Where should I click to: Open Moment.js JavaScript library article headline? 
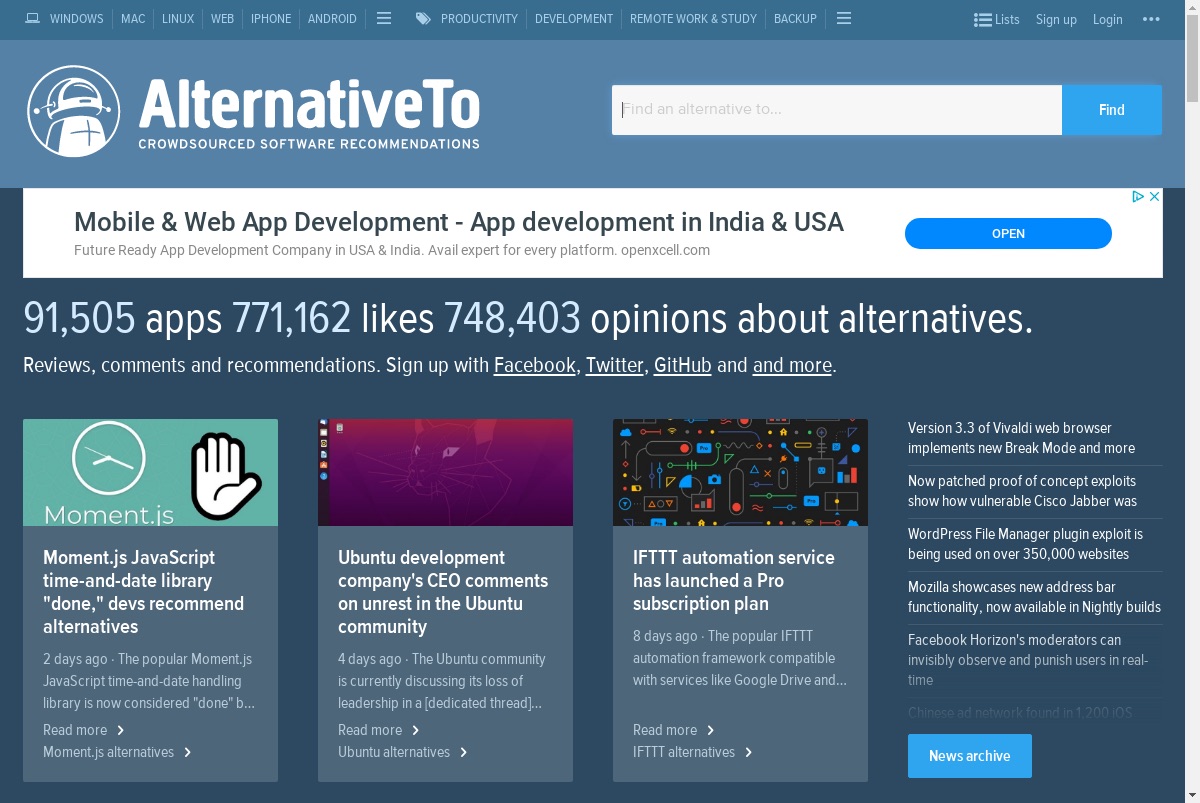point(143,592)
